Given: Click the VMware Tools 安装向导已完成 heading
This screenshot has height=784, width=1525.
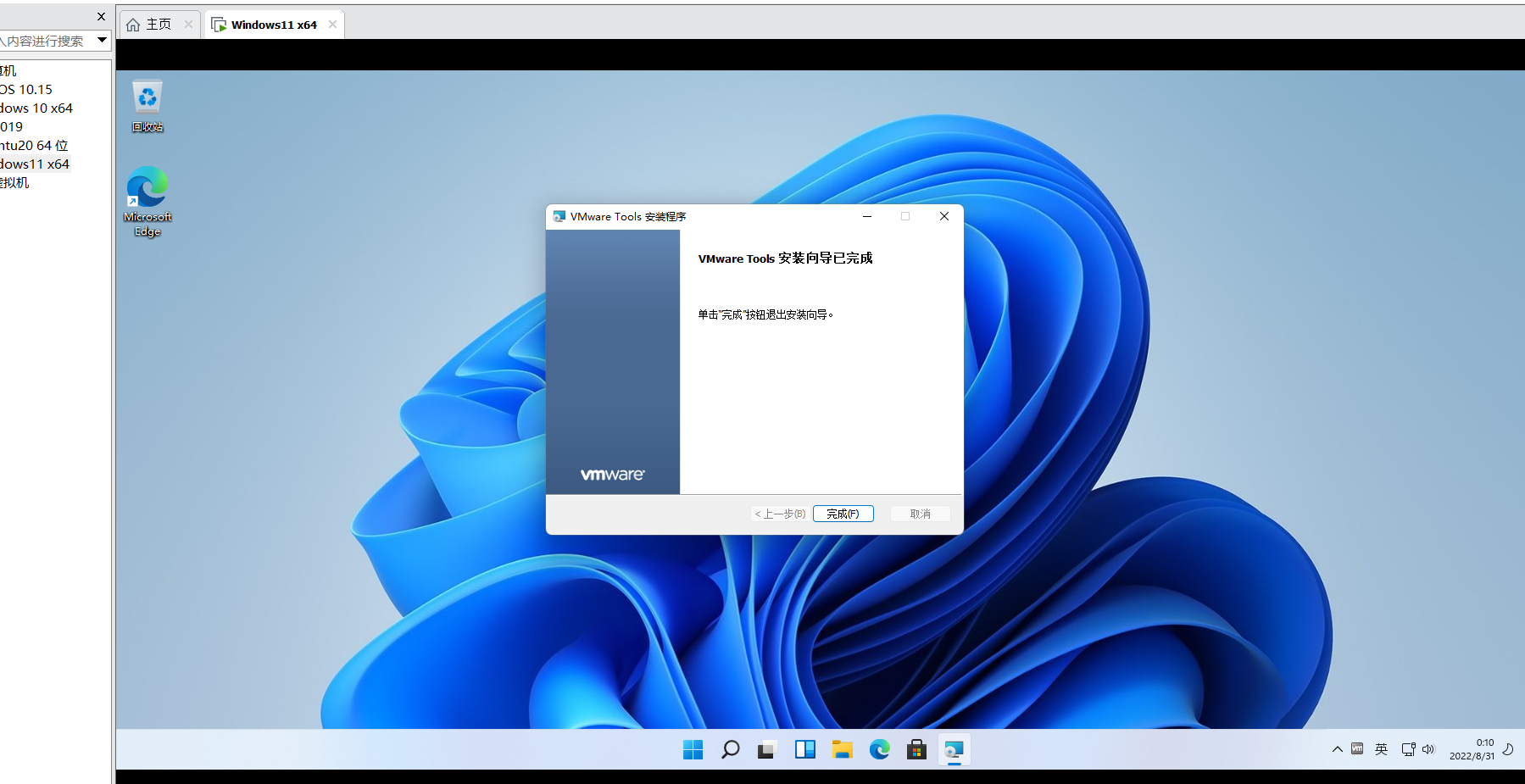Looking at the screenshot, I should [x=785, y=259].
